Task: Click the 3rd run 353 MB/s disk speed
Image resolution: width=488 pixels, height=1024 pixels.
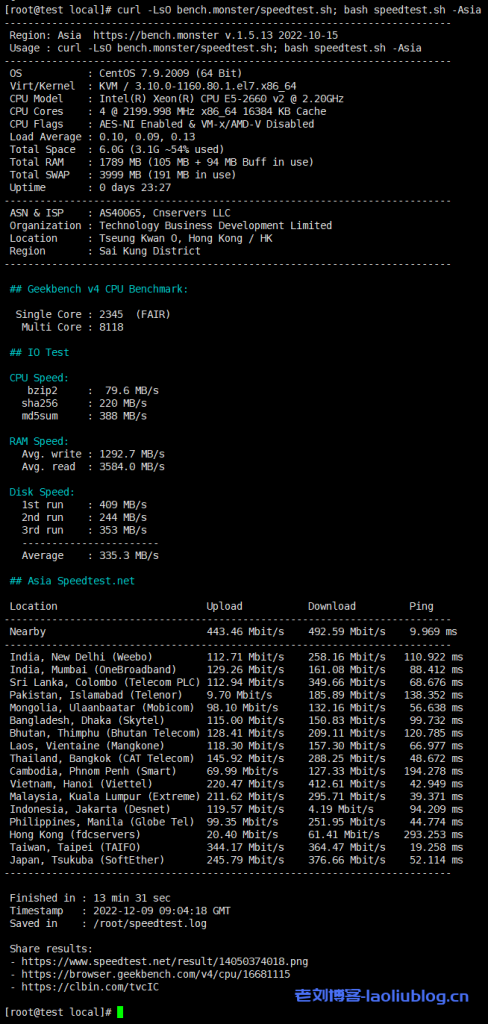Action: pyautogui.click(x=123, y=530)
